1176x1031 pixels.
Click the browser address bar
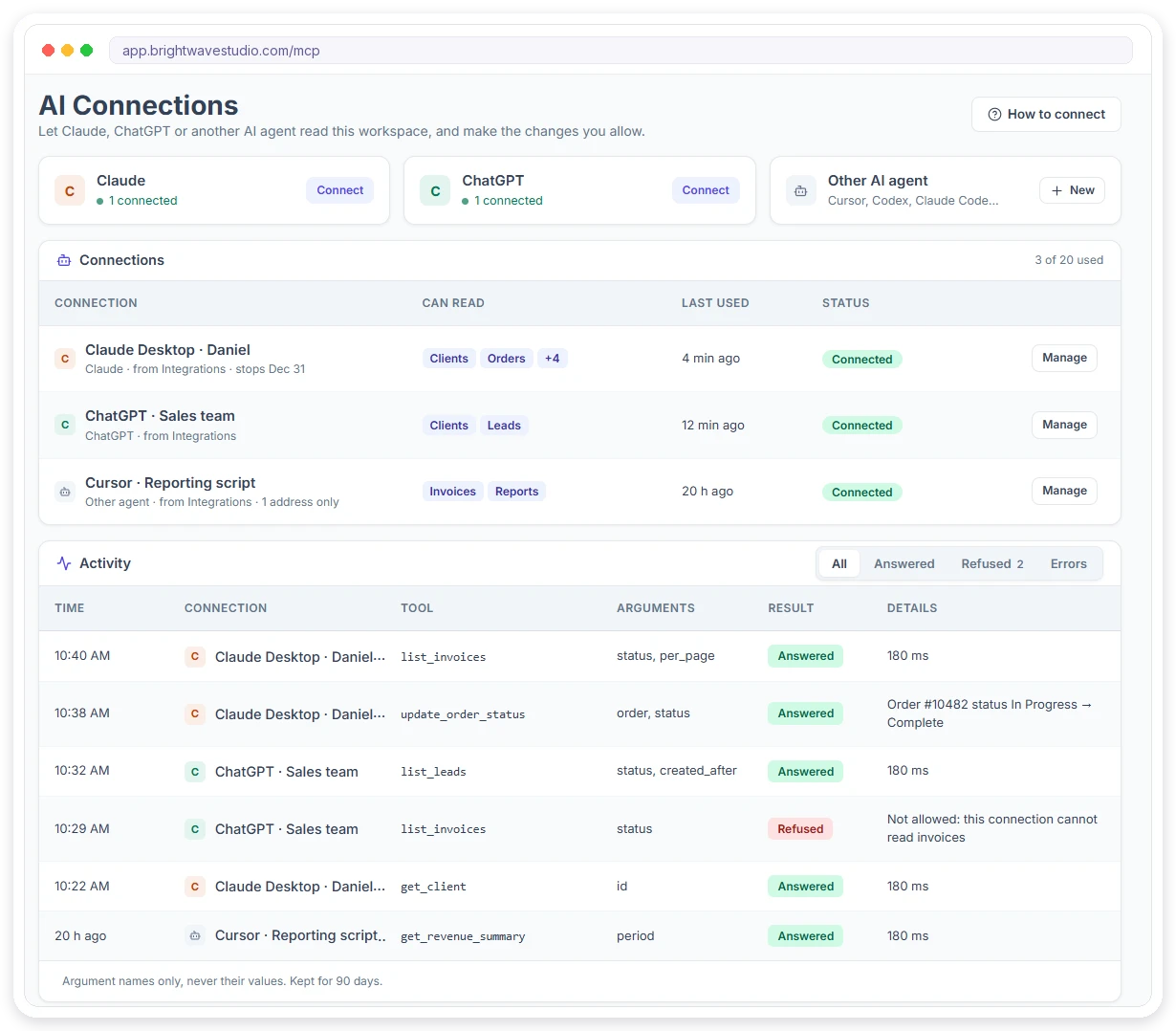coord(621,51)
